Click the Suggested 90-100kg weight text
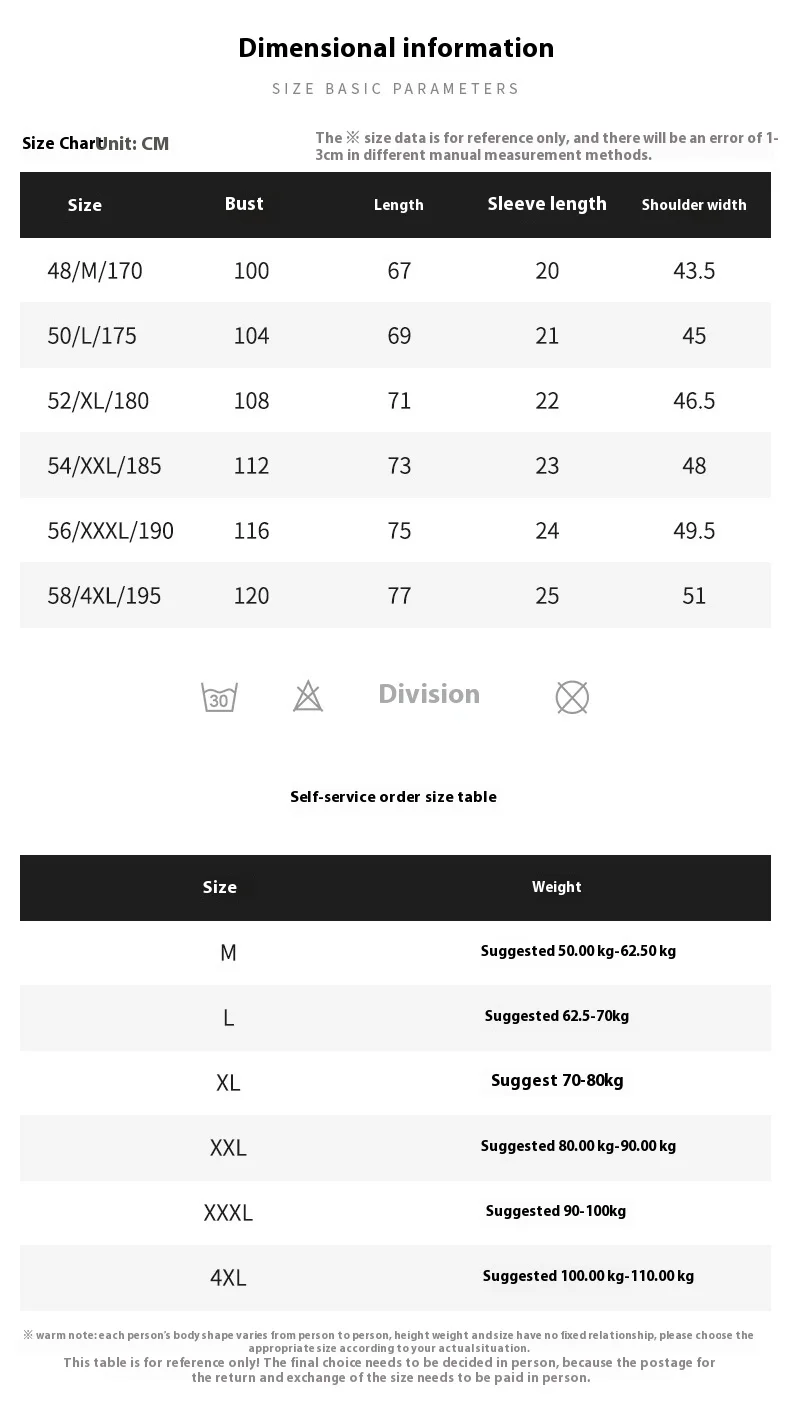Viewport: 790px width, 1412px height. pos(556,1211)
